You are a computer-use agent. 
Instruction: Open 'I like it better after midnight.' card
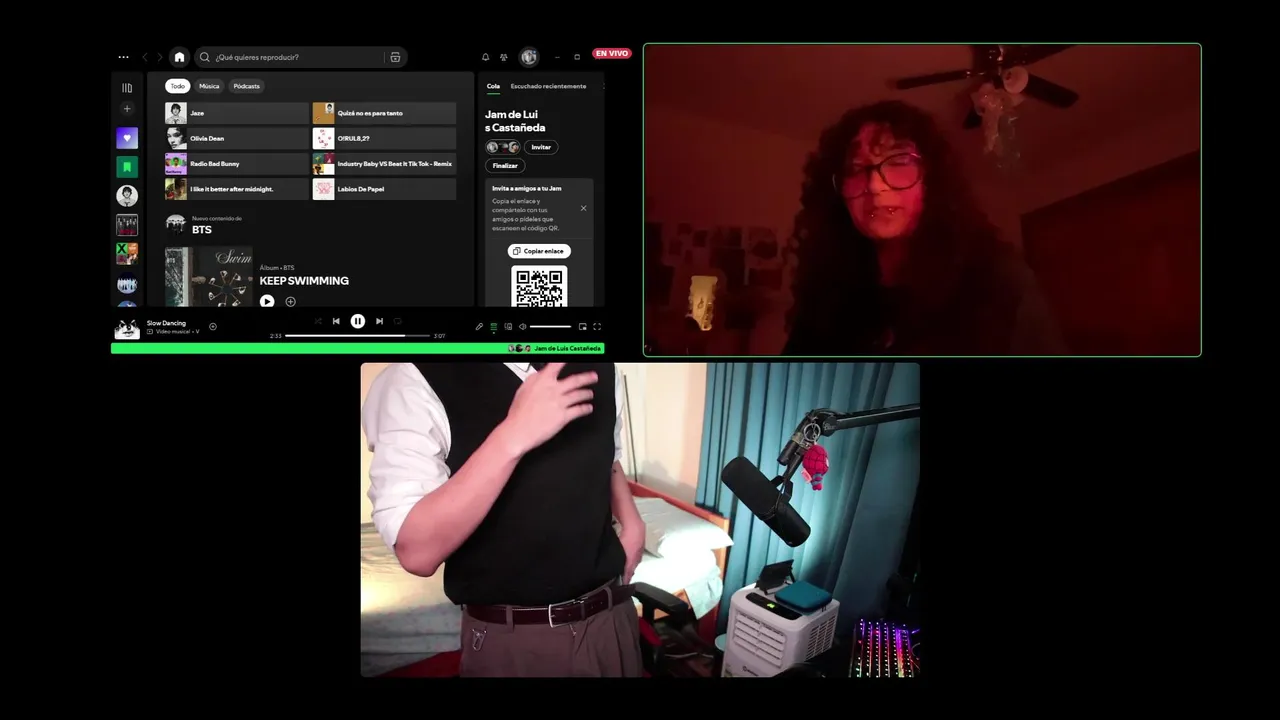coord(237,189)
